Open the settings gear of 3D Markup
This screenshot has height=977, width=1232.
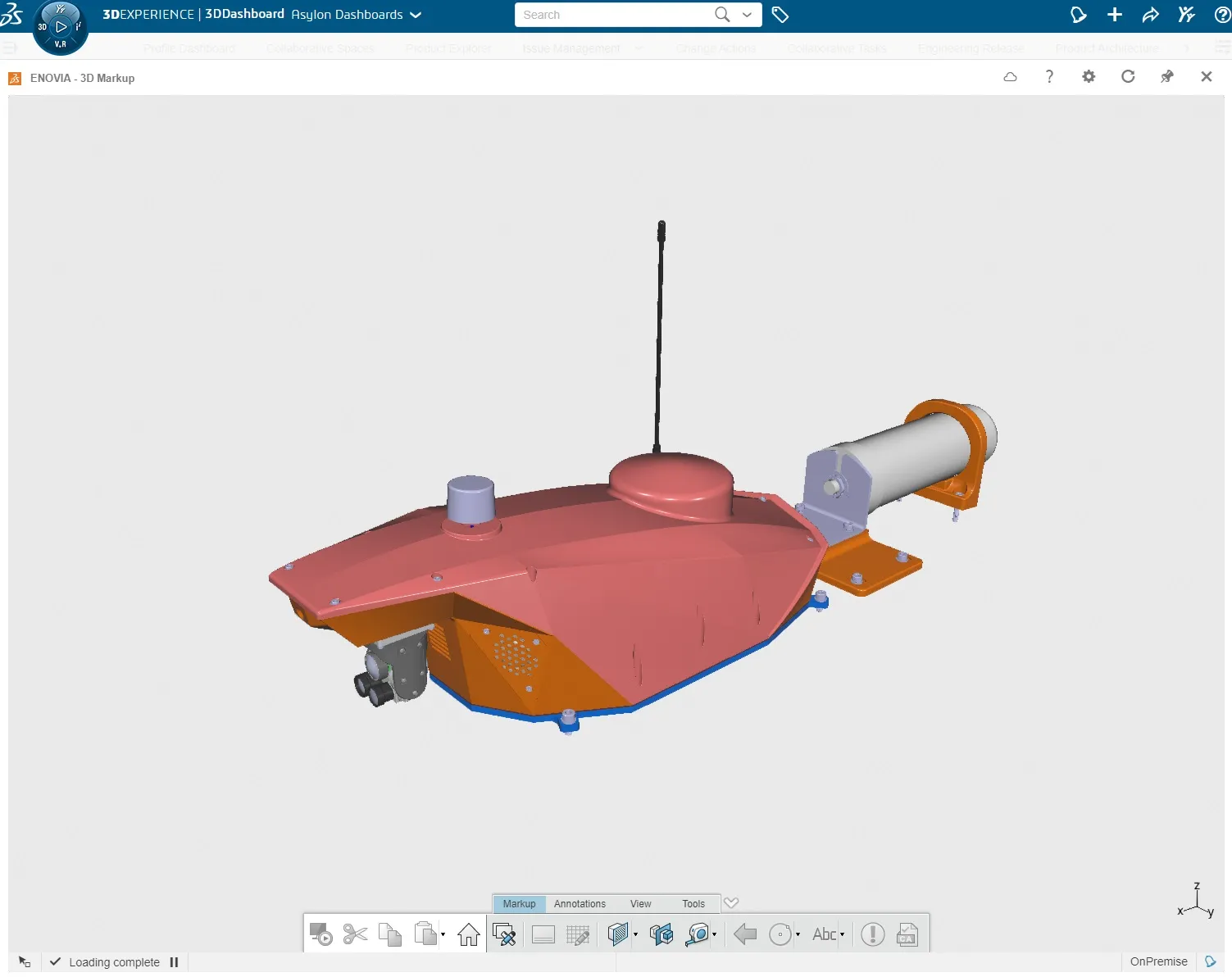(x=1089, y=76)
